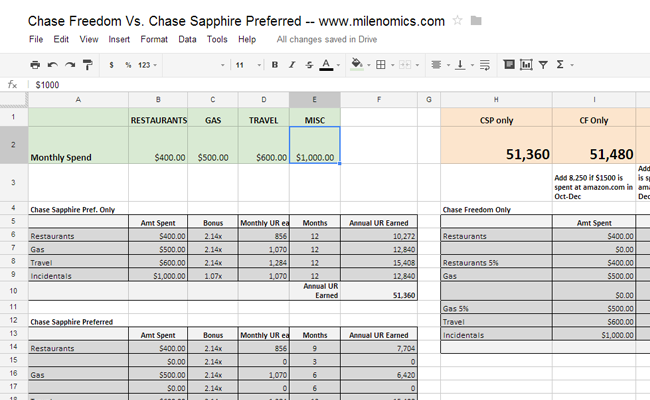Viewport: 650px width, 400px height.
Task: Activate the Paint format tool
Action: (x=87, y=65)
